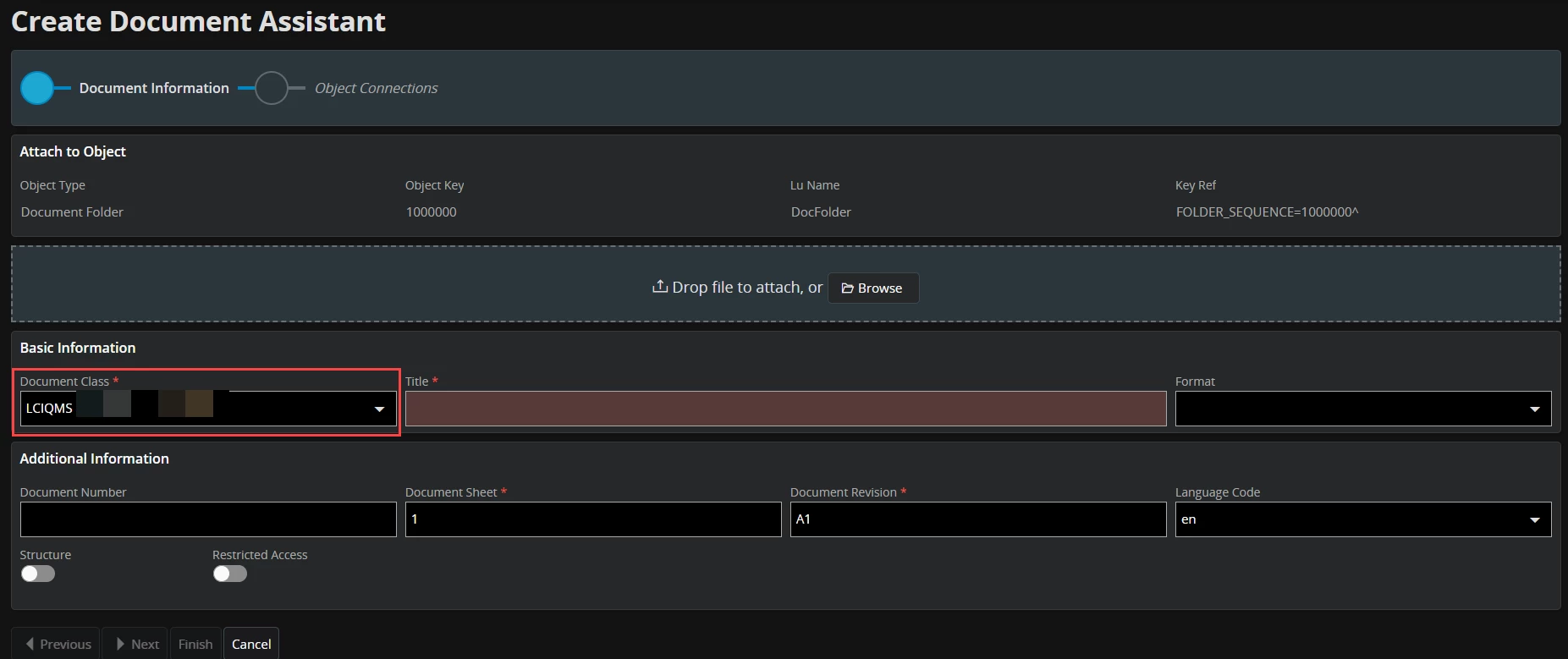
Task: Focus the Document Number field
Action: 208,519
